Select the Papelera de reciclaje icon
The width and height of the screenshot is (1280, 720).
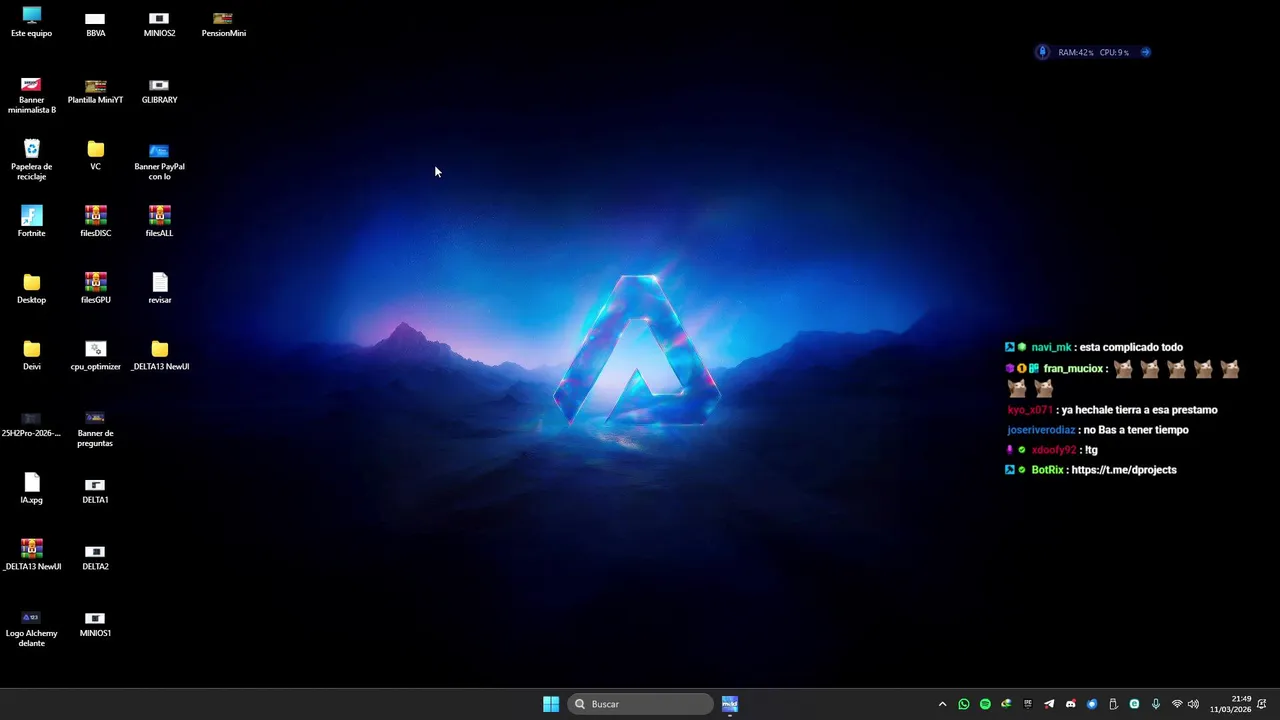coord(32,160)
